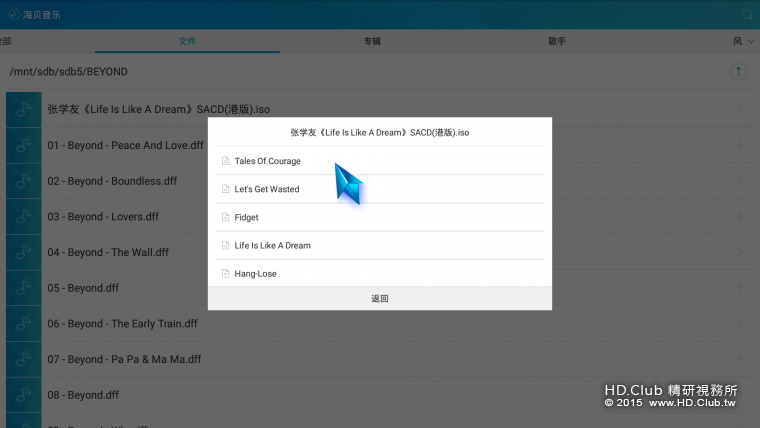Play the track Fidget

pos(380,217)
